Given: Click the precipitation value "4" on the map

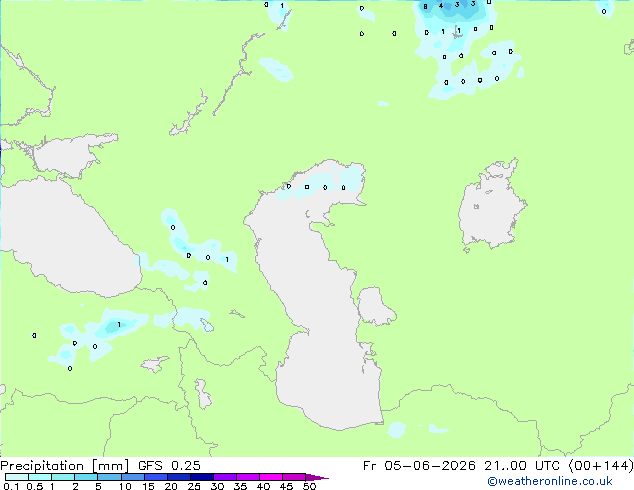Looking at the screenshot, I should pyautogui.click(x=441, y=6).
